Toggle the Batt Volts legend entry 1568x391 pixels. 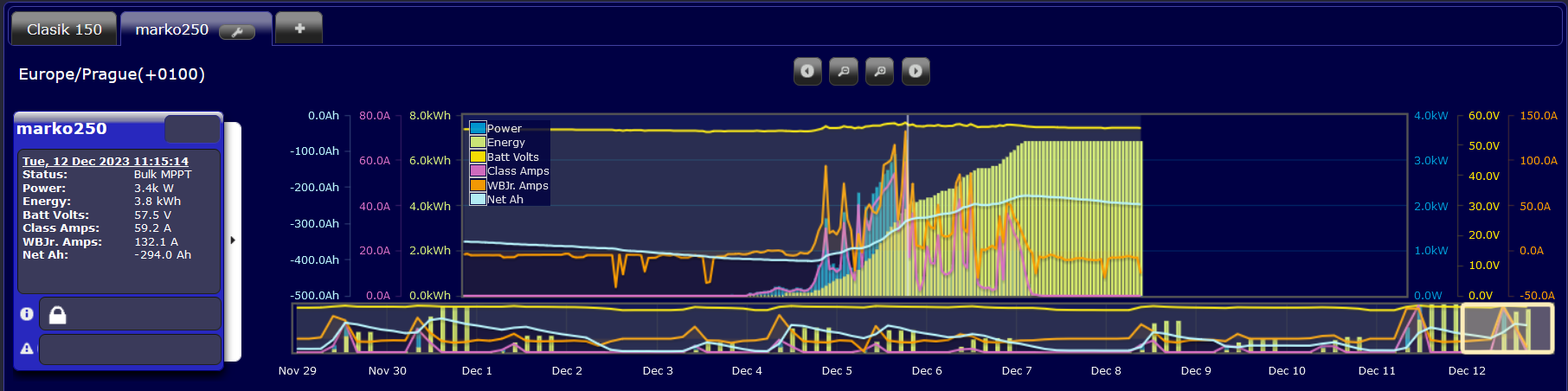tap(504, 157)
